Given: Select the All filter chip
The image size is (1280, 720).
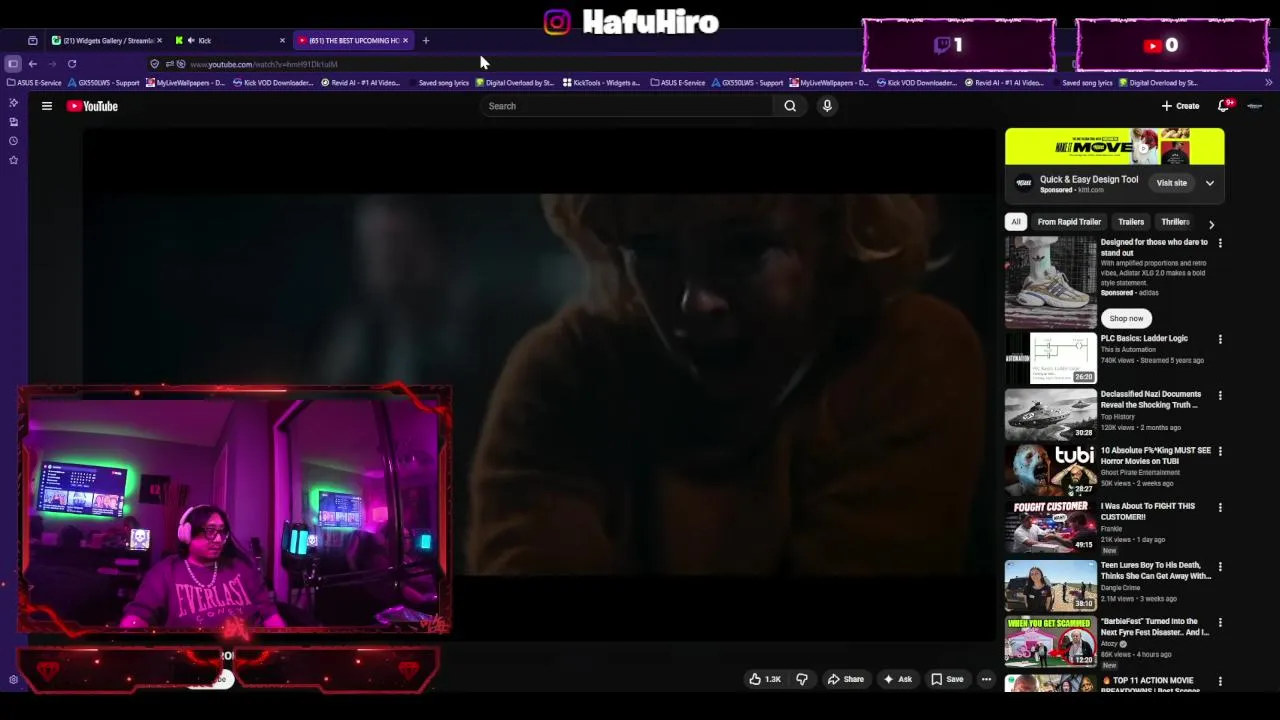Looking at the screenshot, I should point(1016,222).
